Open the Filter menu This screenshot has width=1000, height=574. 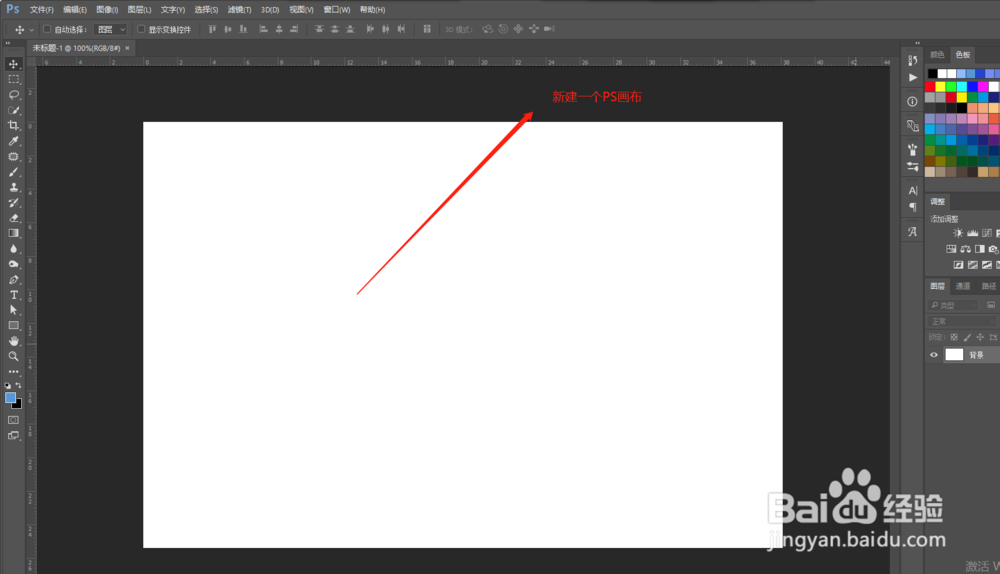(240, 10)
